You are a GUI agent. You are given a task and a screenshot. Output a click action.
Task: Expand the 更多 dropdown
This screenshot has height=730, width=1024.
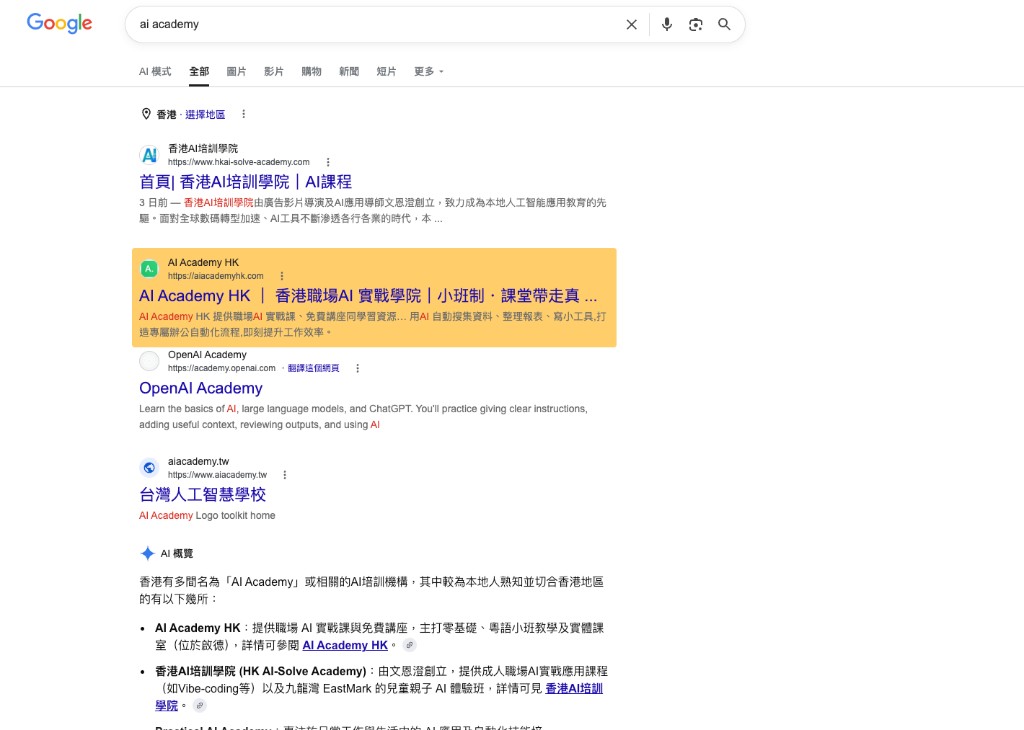click(x=428, y=71)
